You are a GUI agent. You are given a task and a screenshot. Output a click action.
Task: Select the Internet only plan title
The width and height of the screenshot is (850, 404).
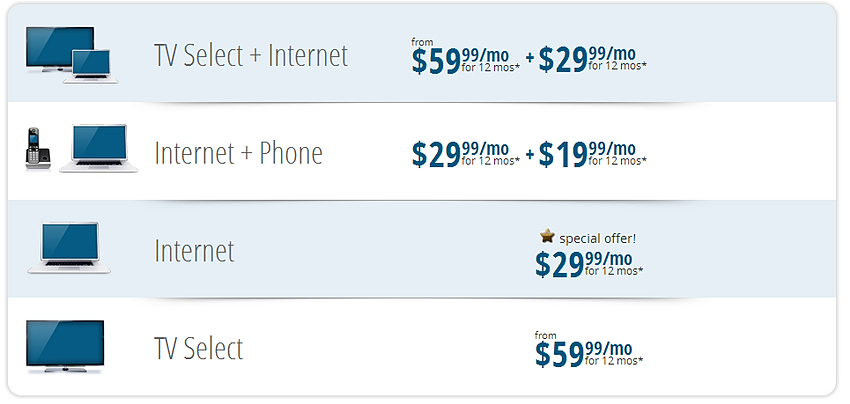click(194, 250)
